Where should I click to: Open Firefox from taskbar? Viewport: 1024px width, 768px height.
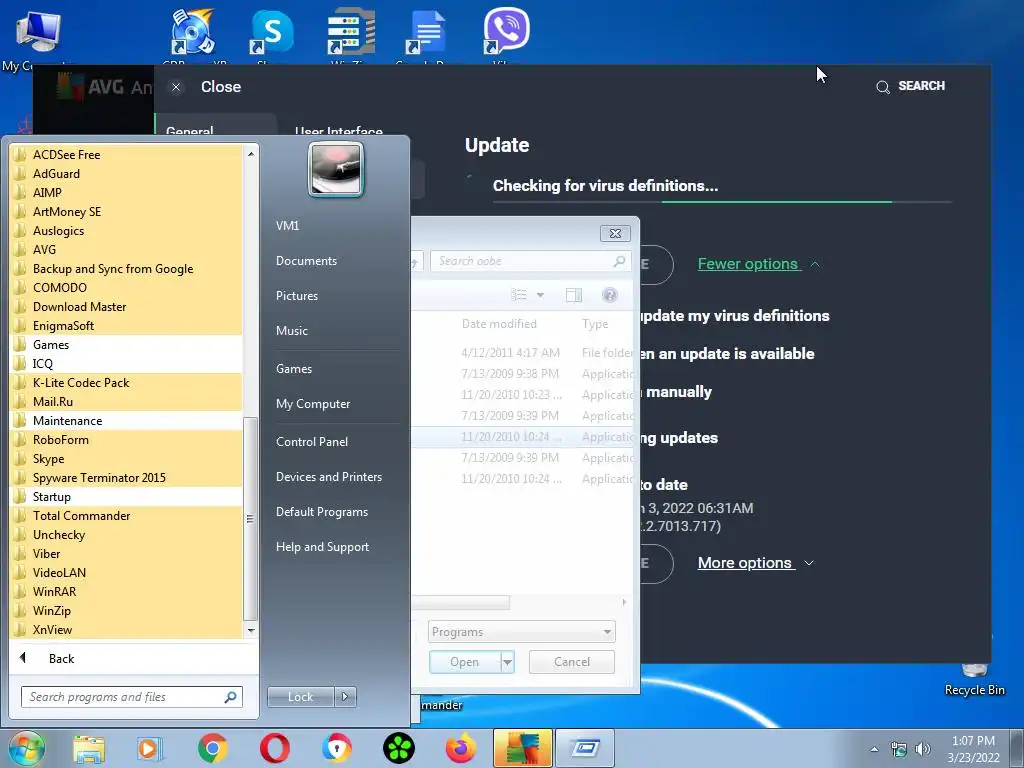click(460, 748)
